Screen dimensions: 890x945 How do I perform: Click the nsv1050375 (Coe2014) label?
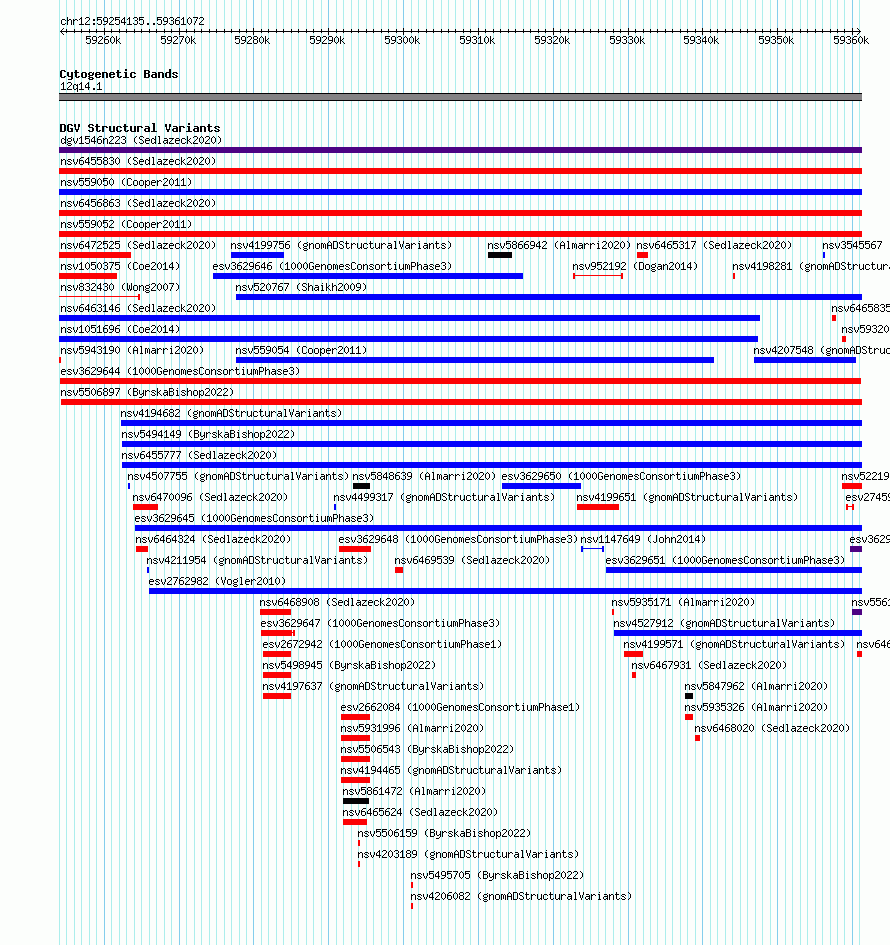120,266
